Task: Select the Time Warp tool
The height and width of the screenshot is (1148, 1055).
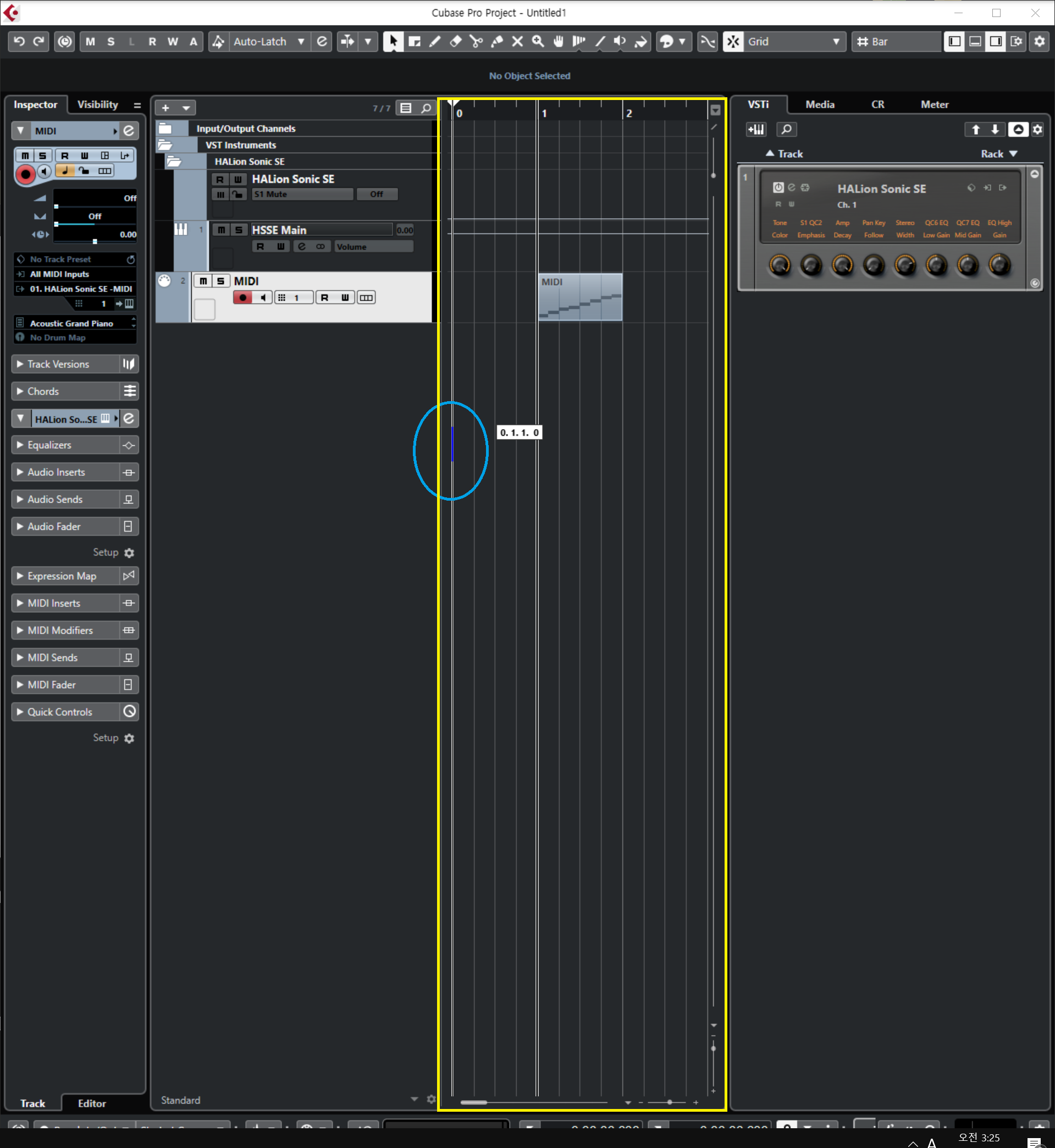Action: tap(579, 42)
